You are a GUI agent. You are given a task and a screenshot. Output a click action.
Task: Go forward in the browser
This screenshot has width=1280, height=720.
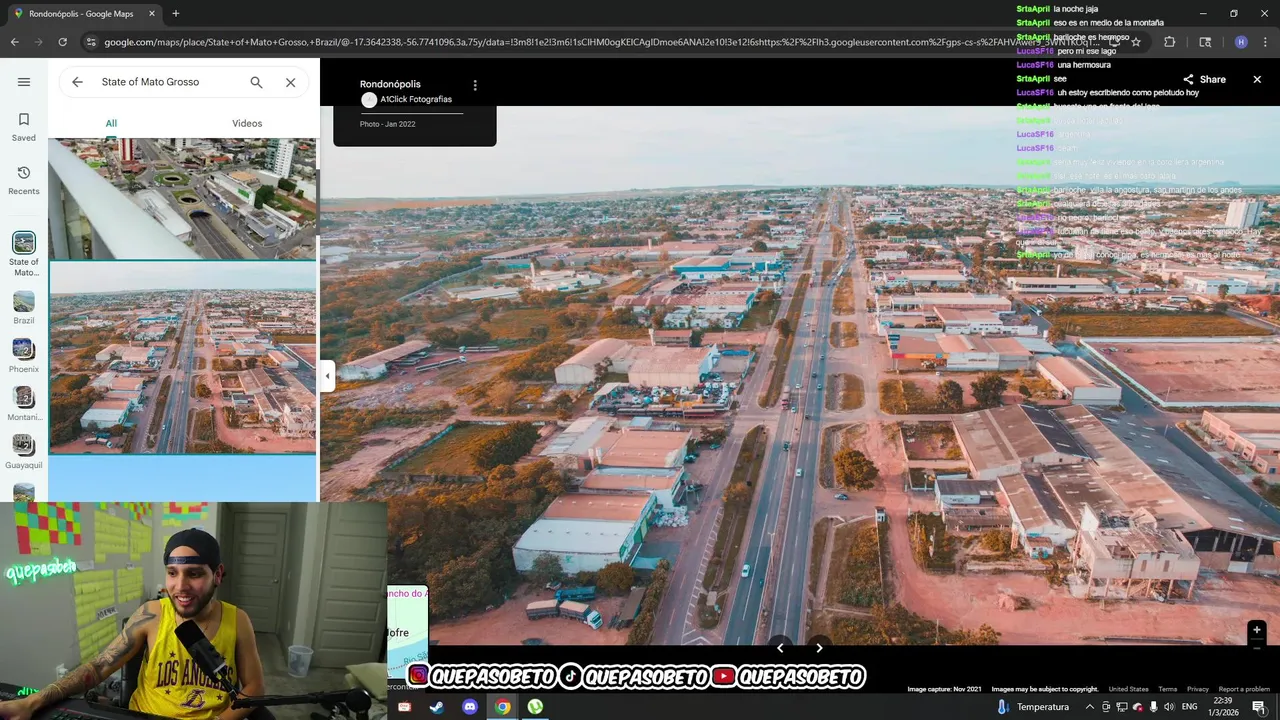point(38,42)
